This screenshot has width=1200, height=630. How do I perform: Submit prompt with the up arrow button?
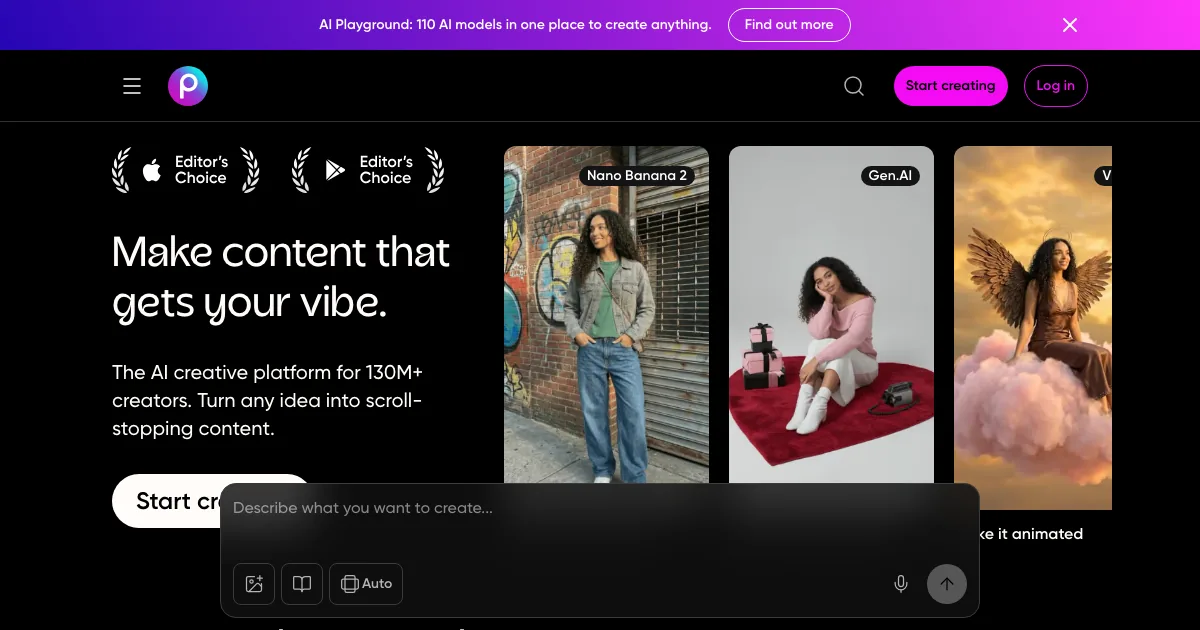[x=947, y=584]
